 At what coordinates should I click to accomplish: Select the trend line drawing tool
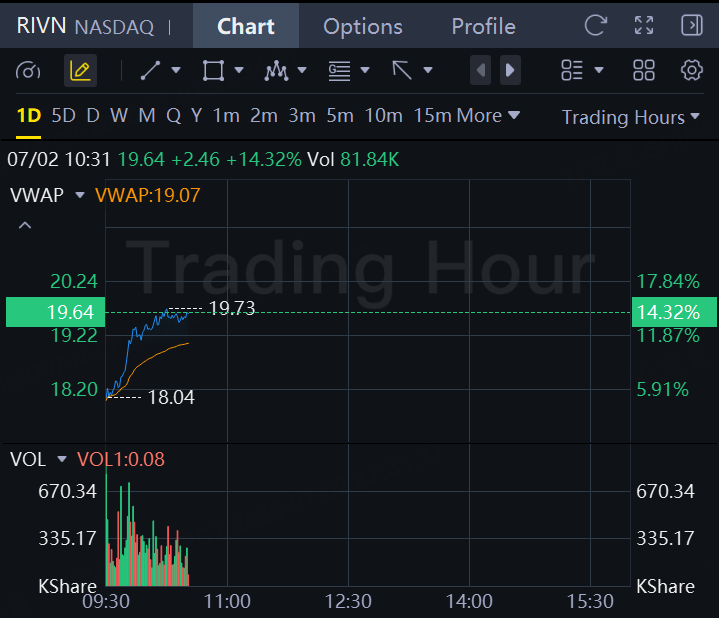click(x=150, y=71)
